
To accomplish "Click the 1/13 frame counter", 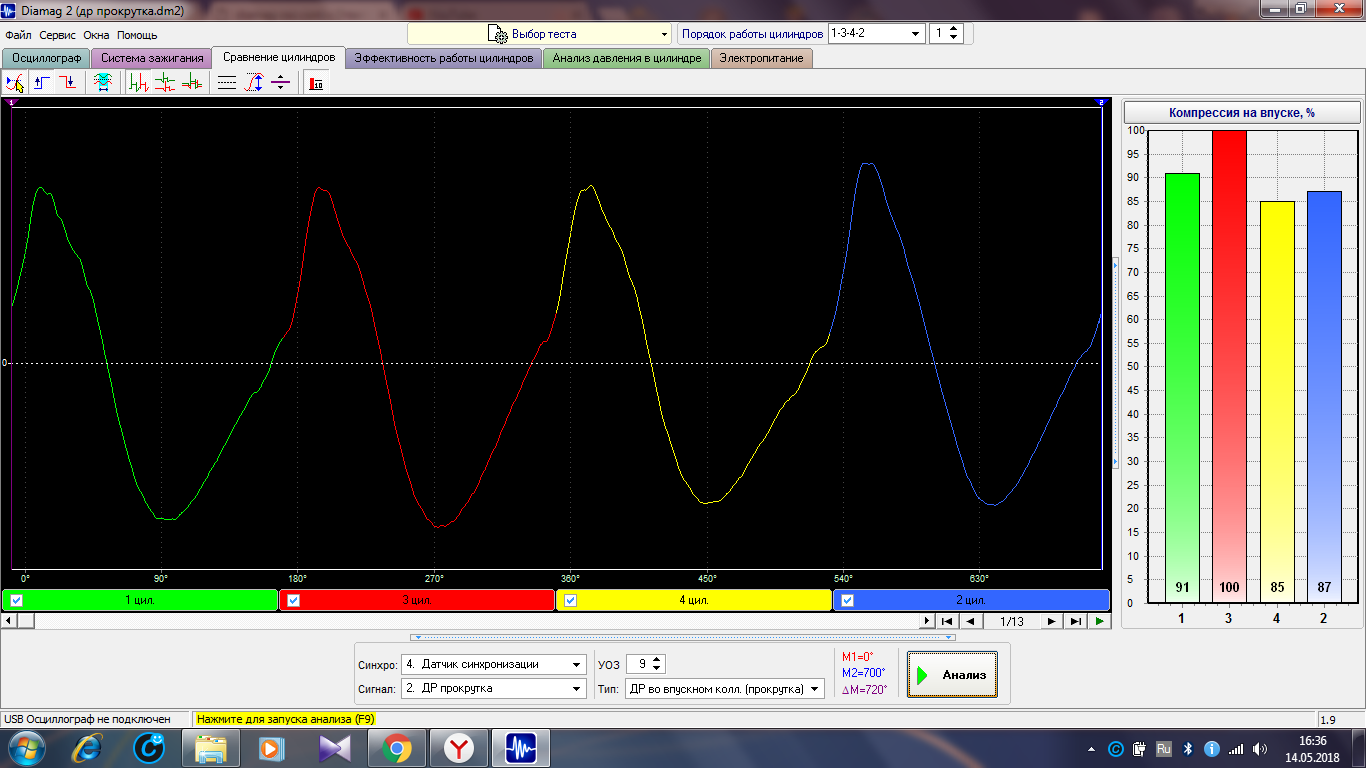I will (1011, 621).
